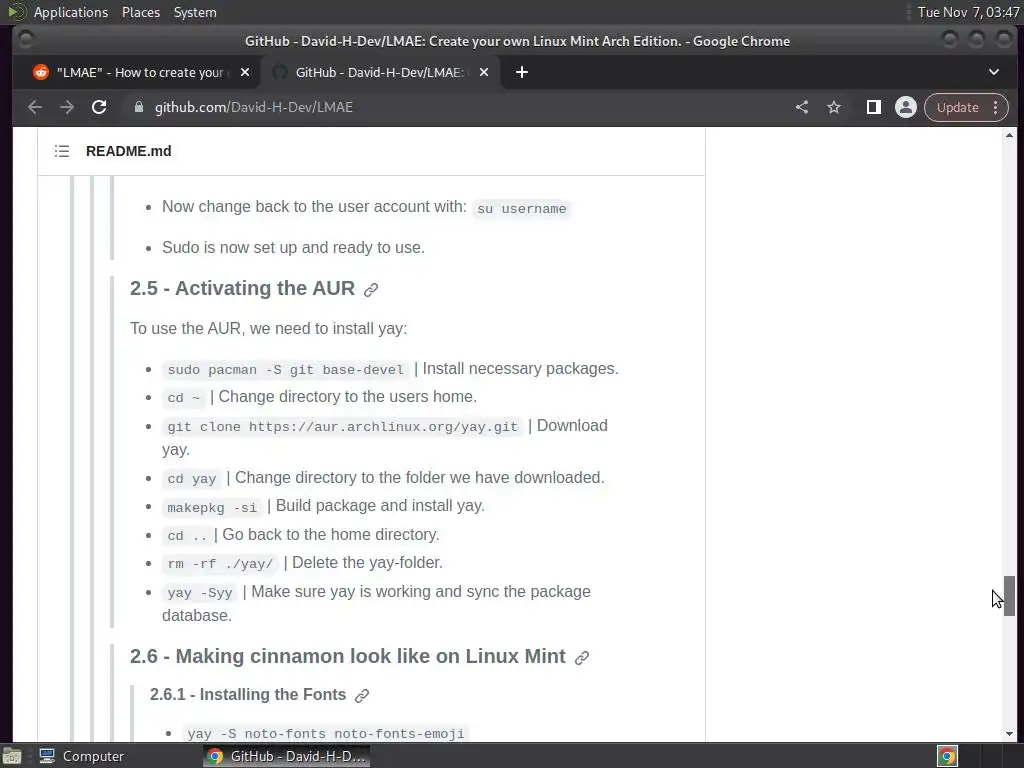Click "sudo pacman -S git base-devel" code

coord(285,370)
